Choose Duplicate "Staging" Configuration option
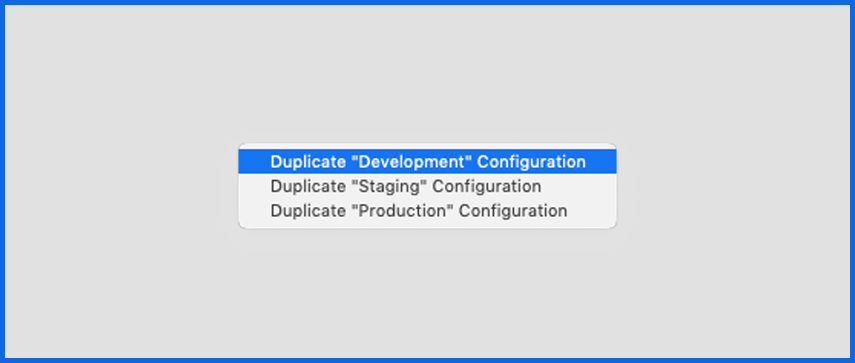The height and width of the screenshot is (363, 855). [427, 186]
